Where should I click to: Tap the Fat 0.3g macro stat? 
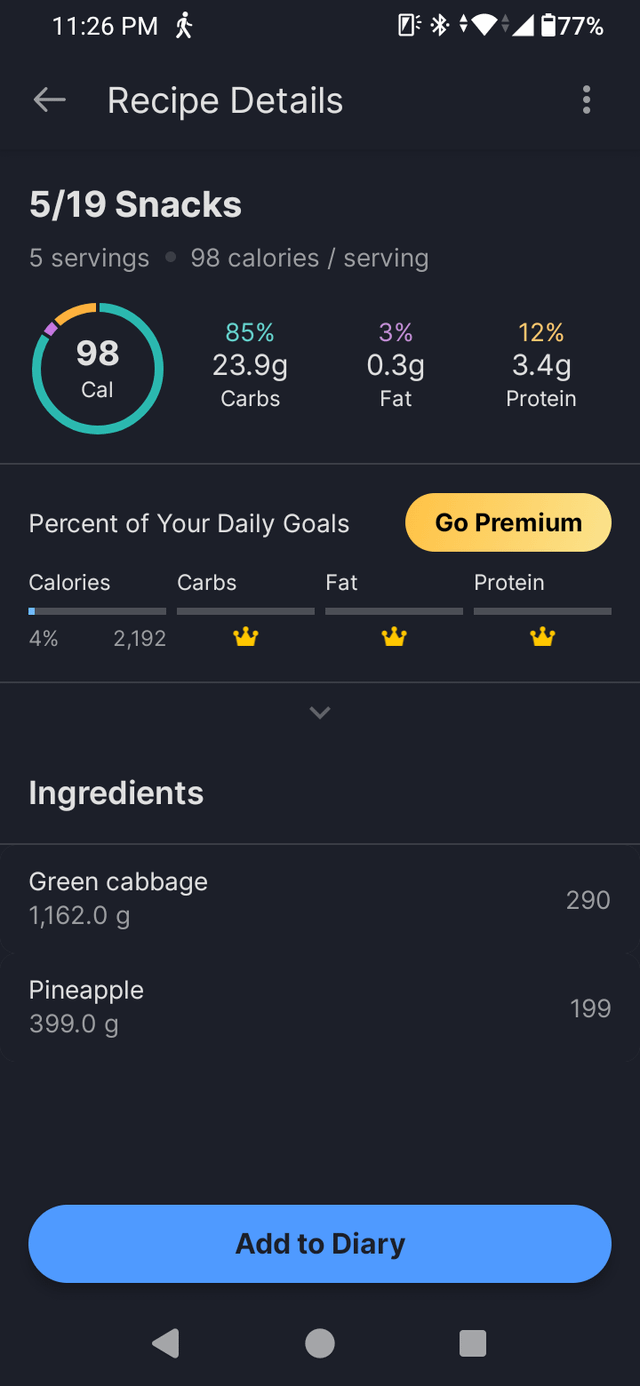pos(395,365)
